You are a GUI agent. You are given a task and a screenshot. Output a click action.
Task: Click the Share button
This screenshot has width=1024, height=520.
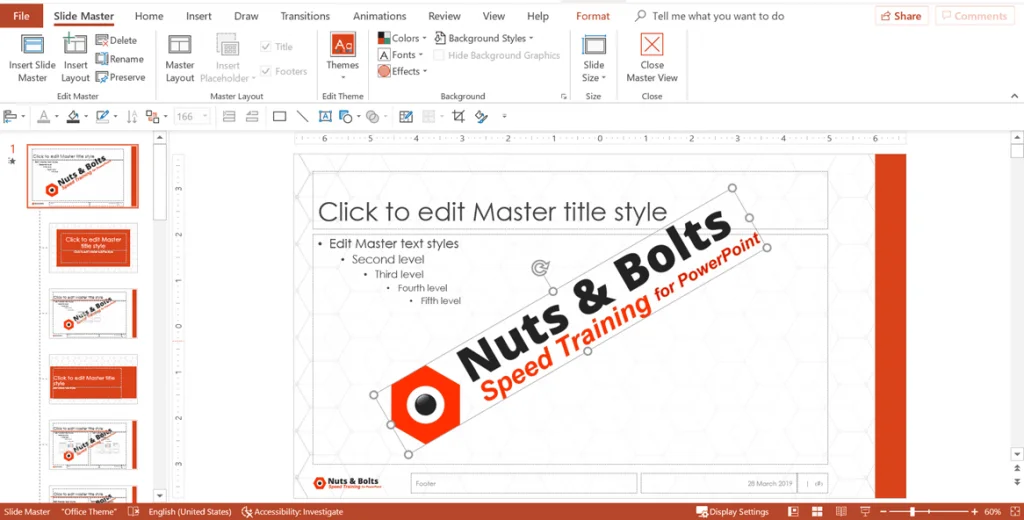click(901, 16)
